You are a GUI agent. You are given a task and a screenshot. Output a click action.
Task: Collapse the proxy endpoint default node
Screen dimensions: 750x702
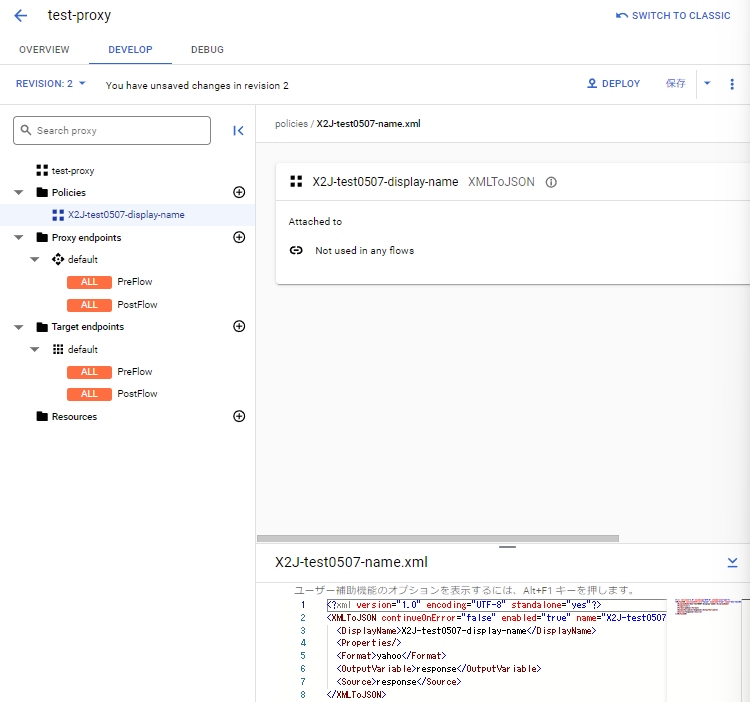(x=34, y=260)
